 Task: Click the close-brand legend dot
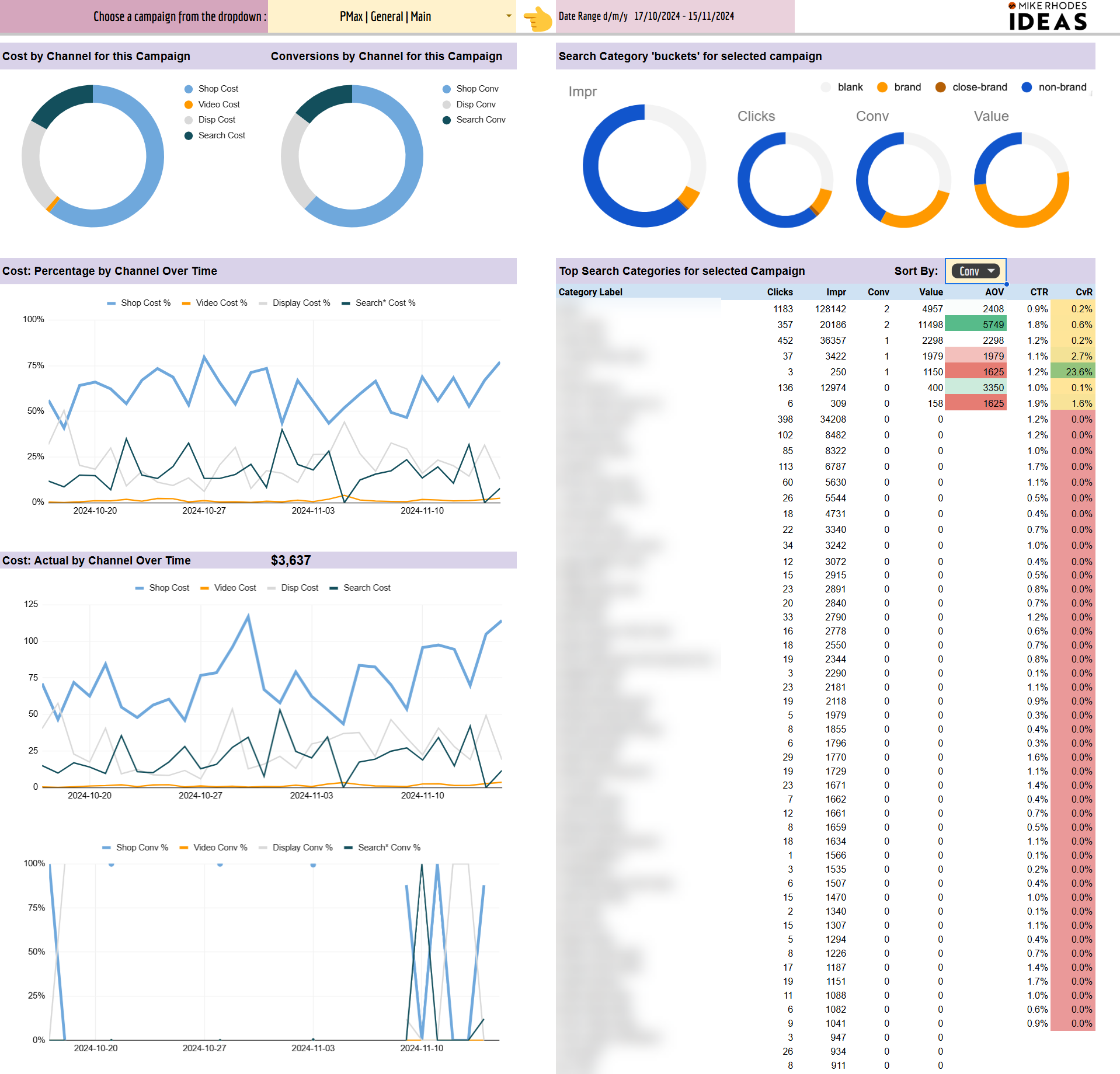tap(941, 87)
